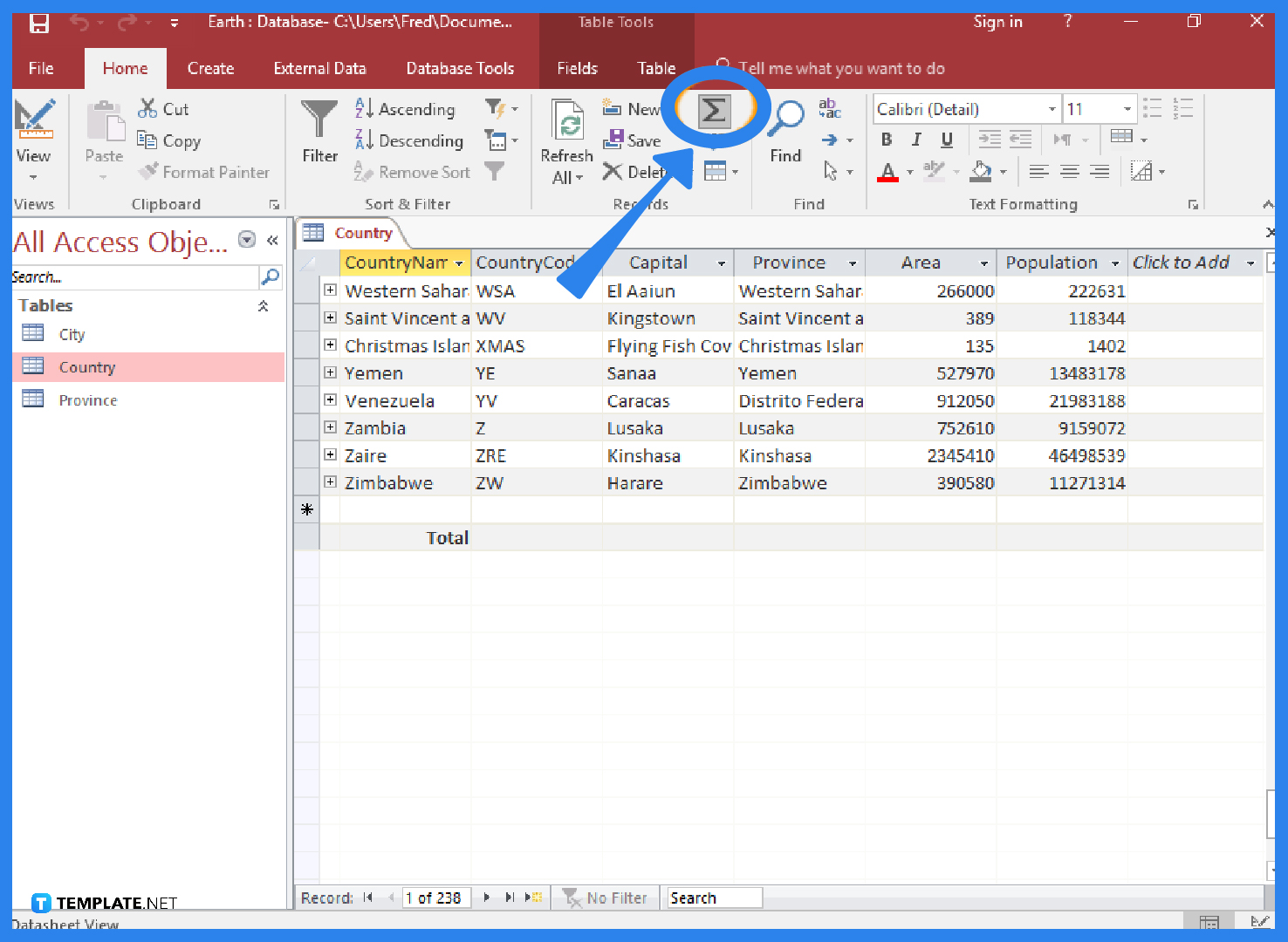Image resolution: width=1288 pixels, height=942 pixels.
Task: Expand the Zimbabwe record row
Action: point(330,481)
